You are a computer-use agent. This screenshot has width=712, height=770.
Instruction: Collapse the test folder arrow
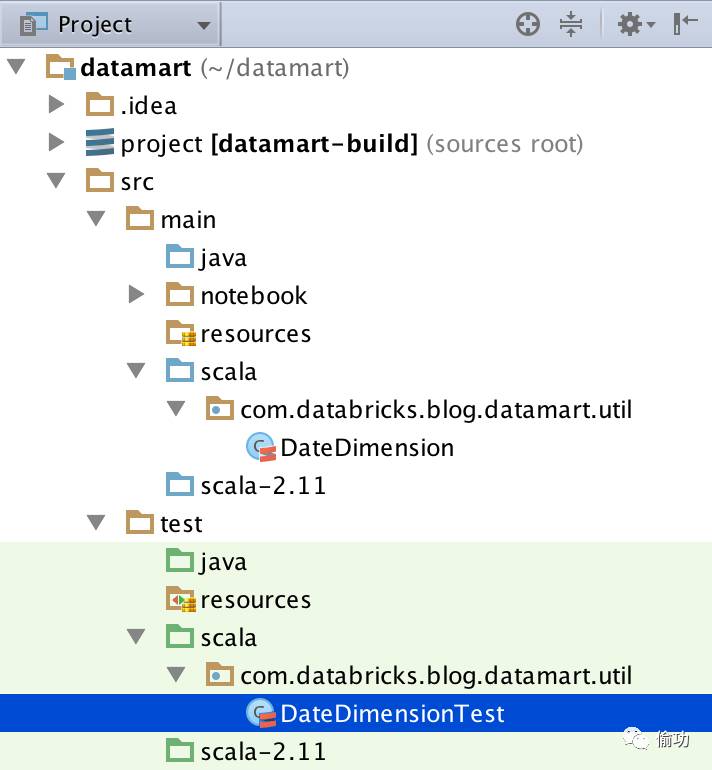click(x=96, y=522)
